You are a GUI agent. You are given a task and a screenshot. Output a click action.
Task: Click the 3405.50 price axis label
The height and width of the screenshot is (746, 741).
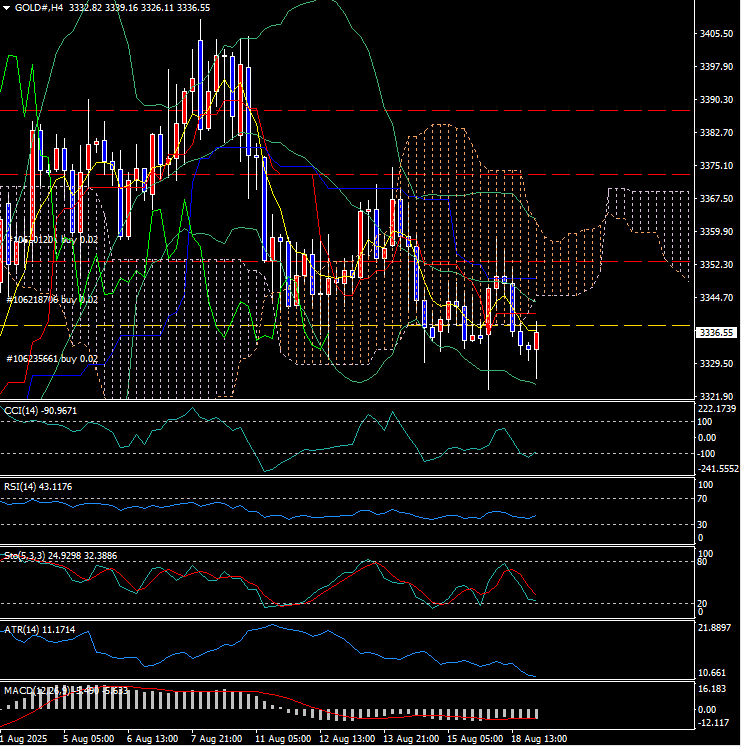716,34
